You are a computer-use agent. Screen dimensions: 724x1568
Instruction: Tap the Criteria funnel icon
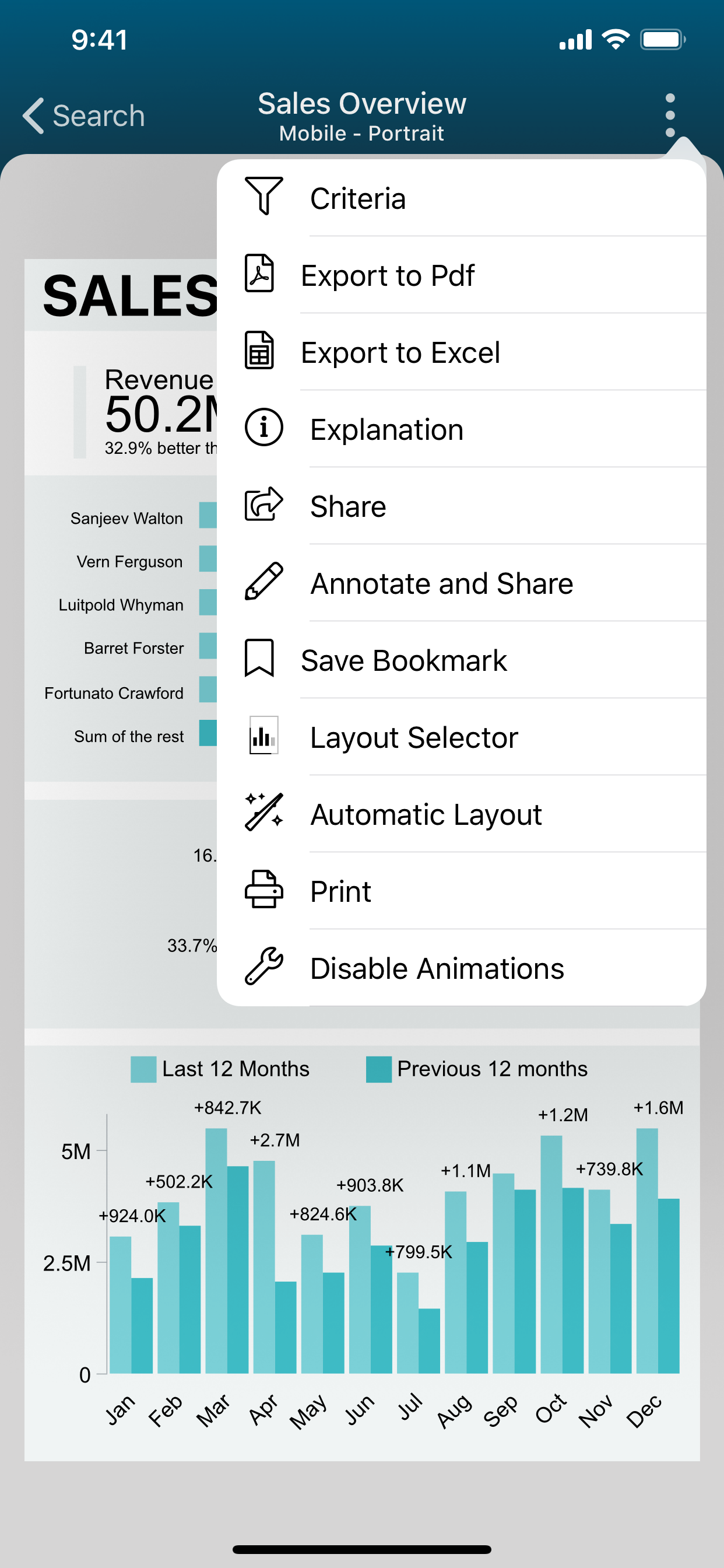tap(263, 196)
